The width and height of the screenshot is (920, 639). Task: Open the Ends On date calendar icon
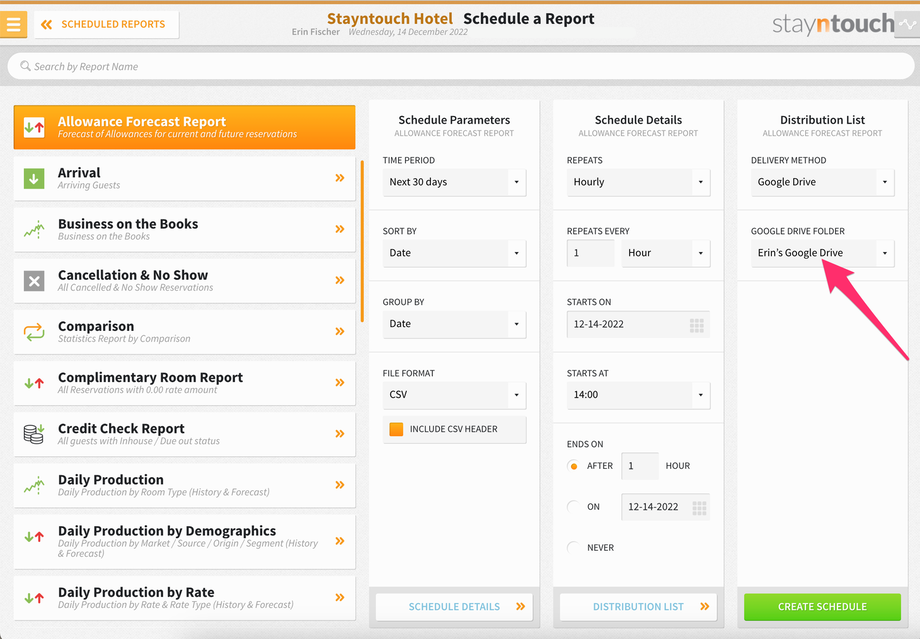tap(699, 508)
